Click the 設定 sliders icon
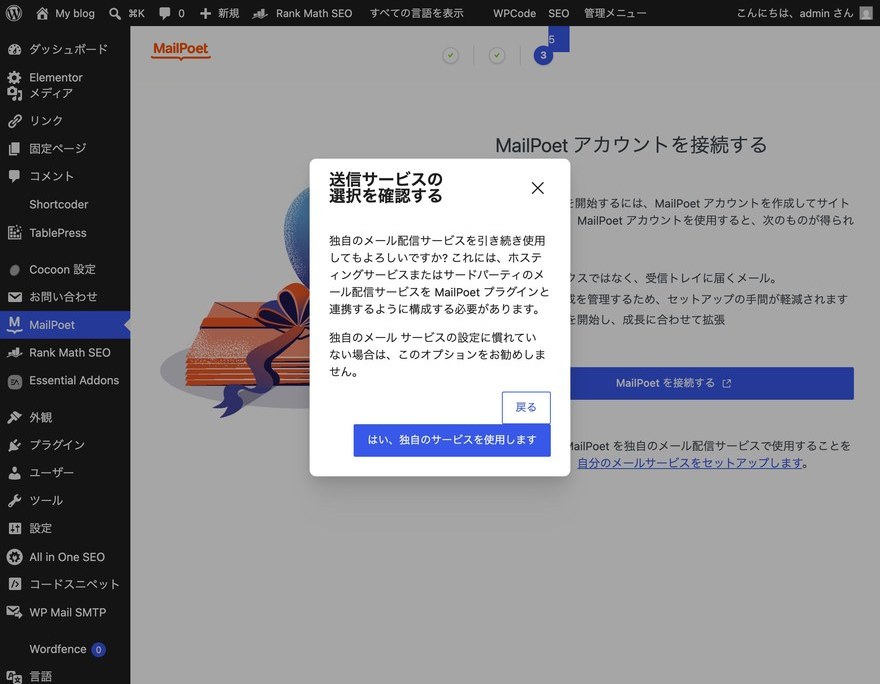 [x=15, y=528]
